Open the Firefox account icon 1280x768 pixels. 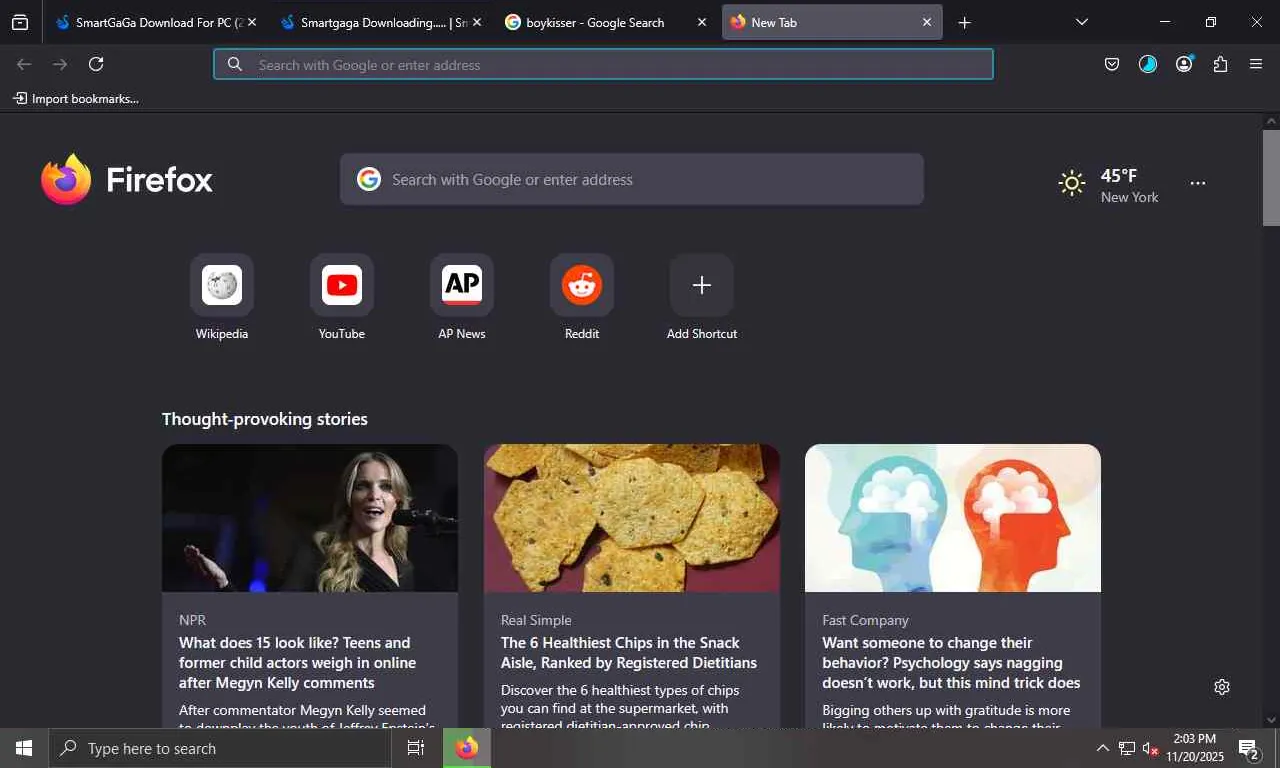1185,64
